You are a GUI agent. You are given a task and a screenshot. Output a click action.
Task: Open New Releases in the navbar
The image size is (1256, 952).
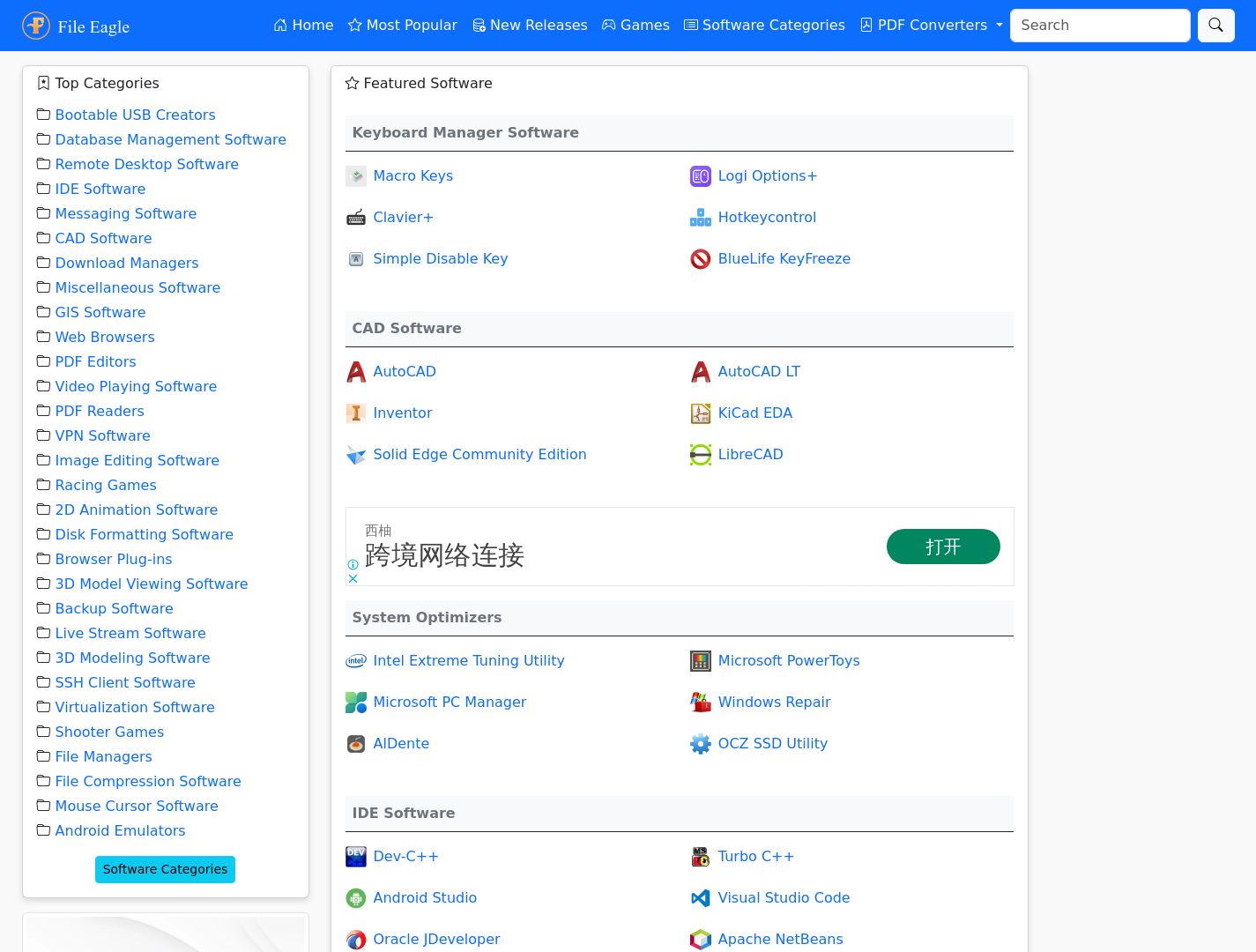tap(530, 26)
